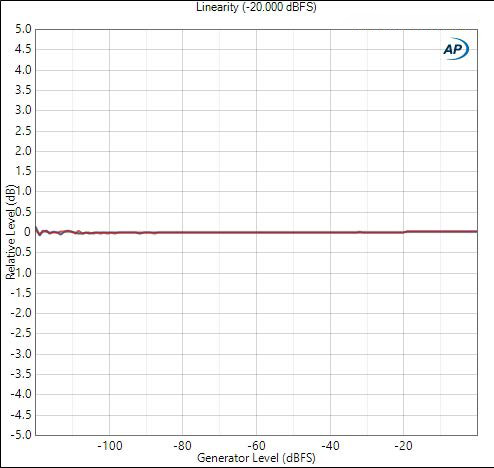494x468 pixels.
Task: Click the -100 x-axis tick label
Action: point(110,445)
